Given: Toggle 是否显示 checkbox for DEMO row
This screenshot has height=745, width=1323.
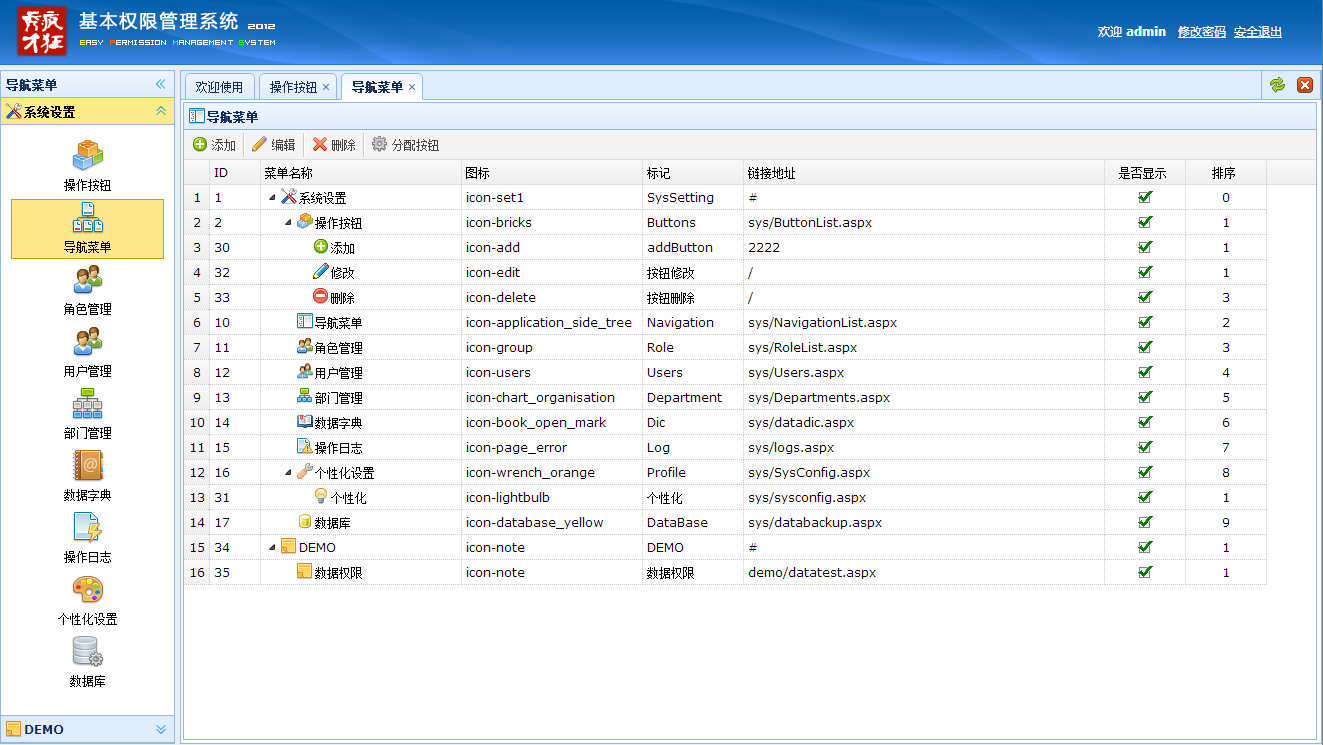Looking at the screenshot, I should pos(1145,547).
